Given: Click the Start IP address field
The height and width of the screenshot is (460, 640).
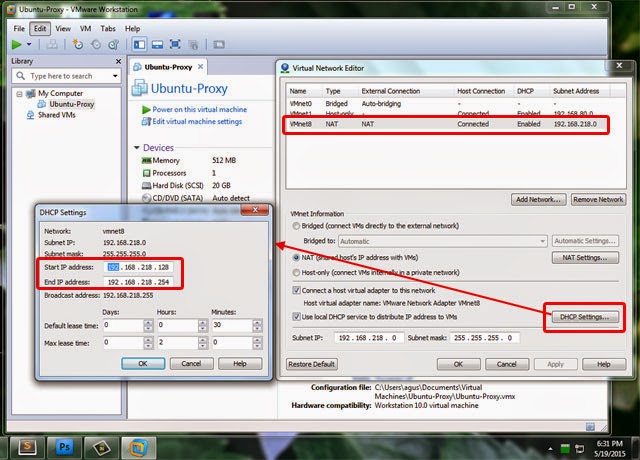Looking at the screenshot, I should [138, 267].
